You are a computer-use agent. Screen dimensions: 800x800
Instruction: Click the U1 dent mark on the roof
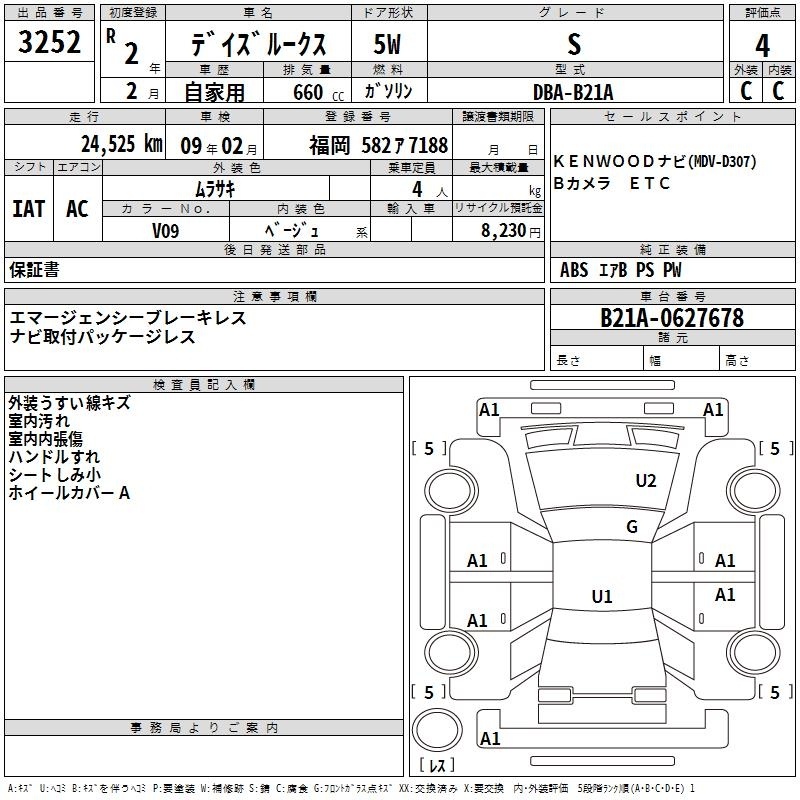tap(602, 596)
